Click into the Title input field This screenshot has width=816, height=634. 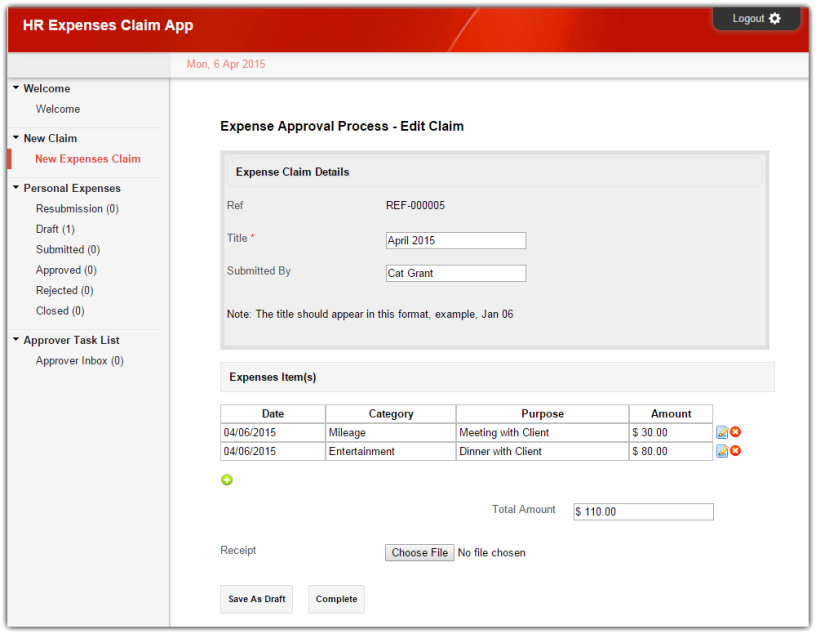[455, 241]
